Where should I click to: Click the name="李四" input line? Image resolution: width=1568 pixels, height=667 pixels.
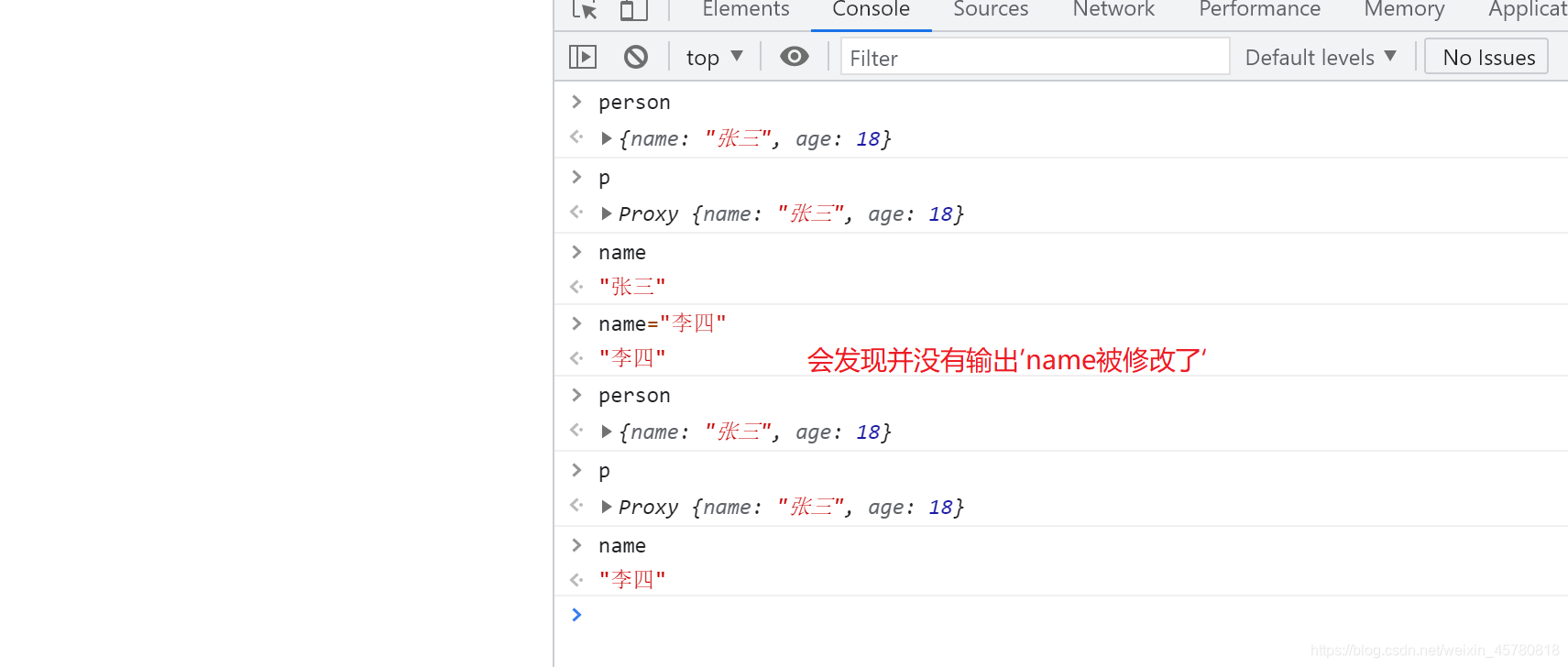[x=663, y=324]
